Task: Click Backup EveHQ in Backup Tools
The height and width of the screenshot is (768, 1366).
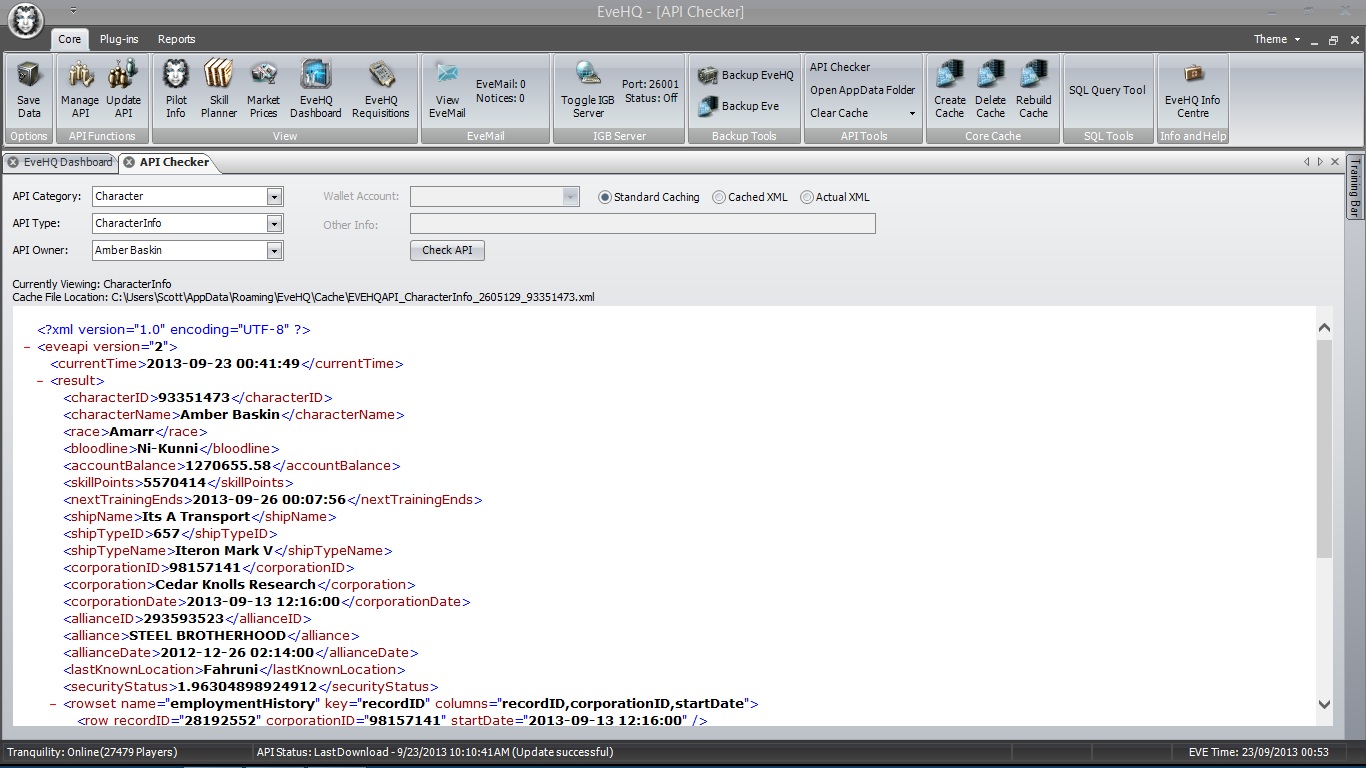Action: [746, 76]
